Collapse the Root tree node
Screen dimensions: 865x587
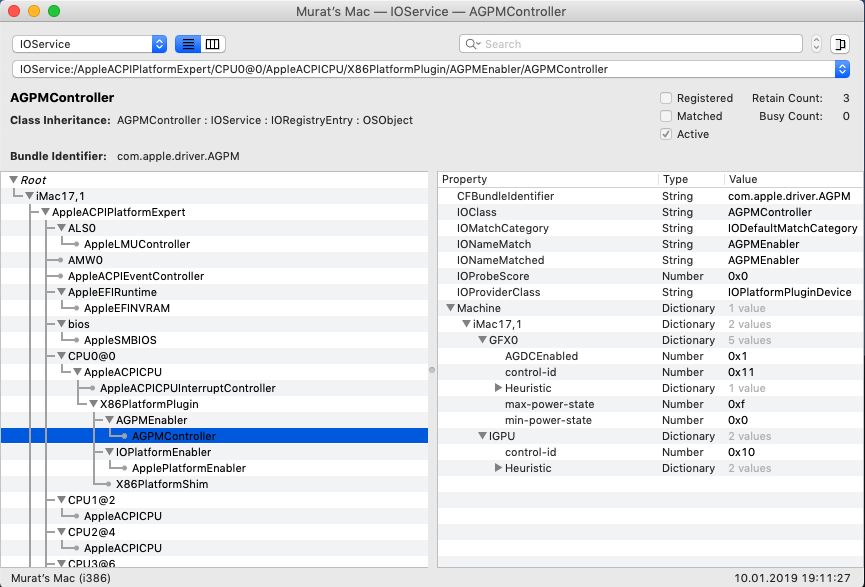pos(14,180)
